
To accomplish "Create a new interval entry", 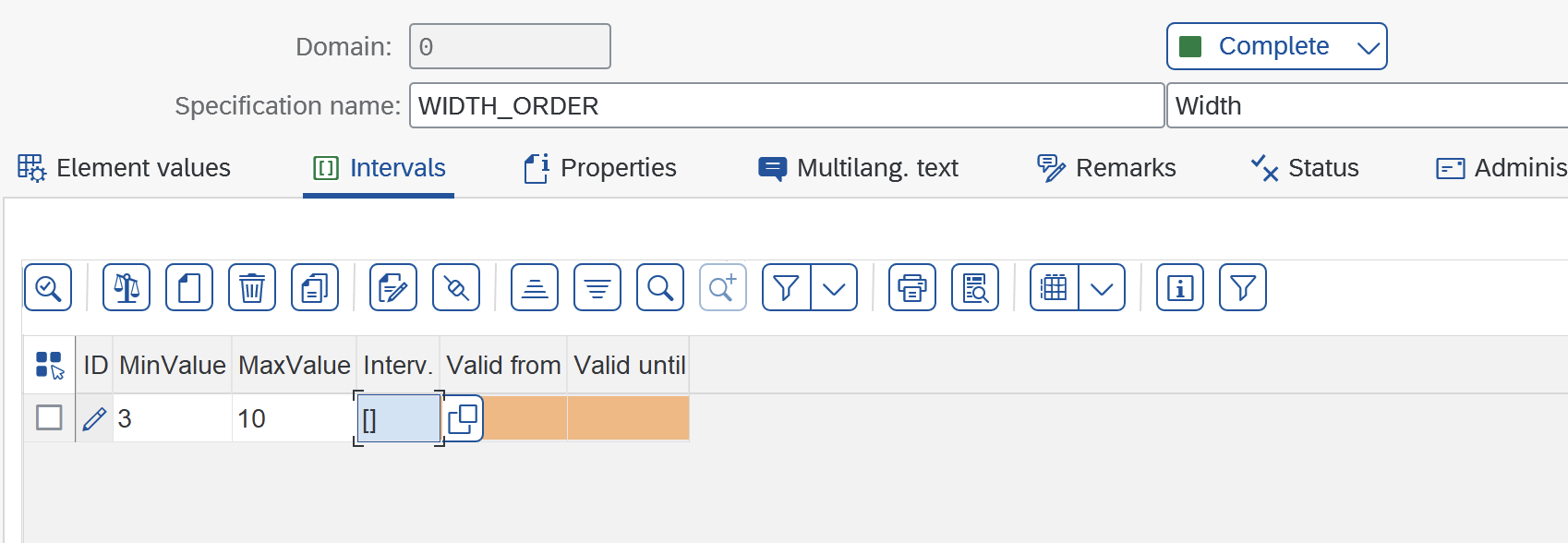I will tap(188, 287).
